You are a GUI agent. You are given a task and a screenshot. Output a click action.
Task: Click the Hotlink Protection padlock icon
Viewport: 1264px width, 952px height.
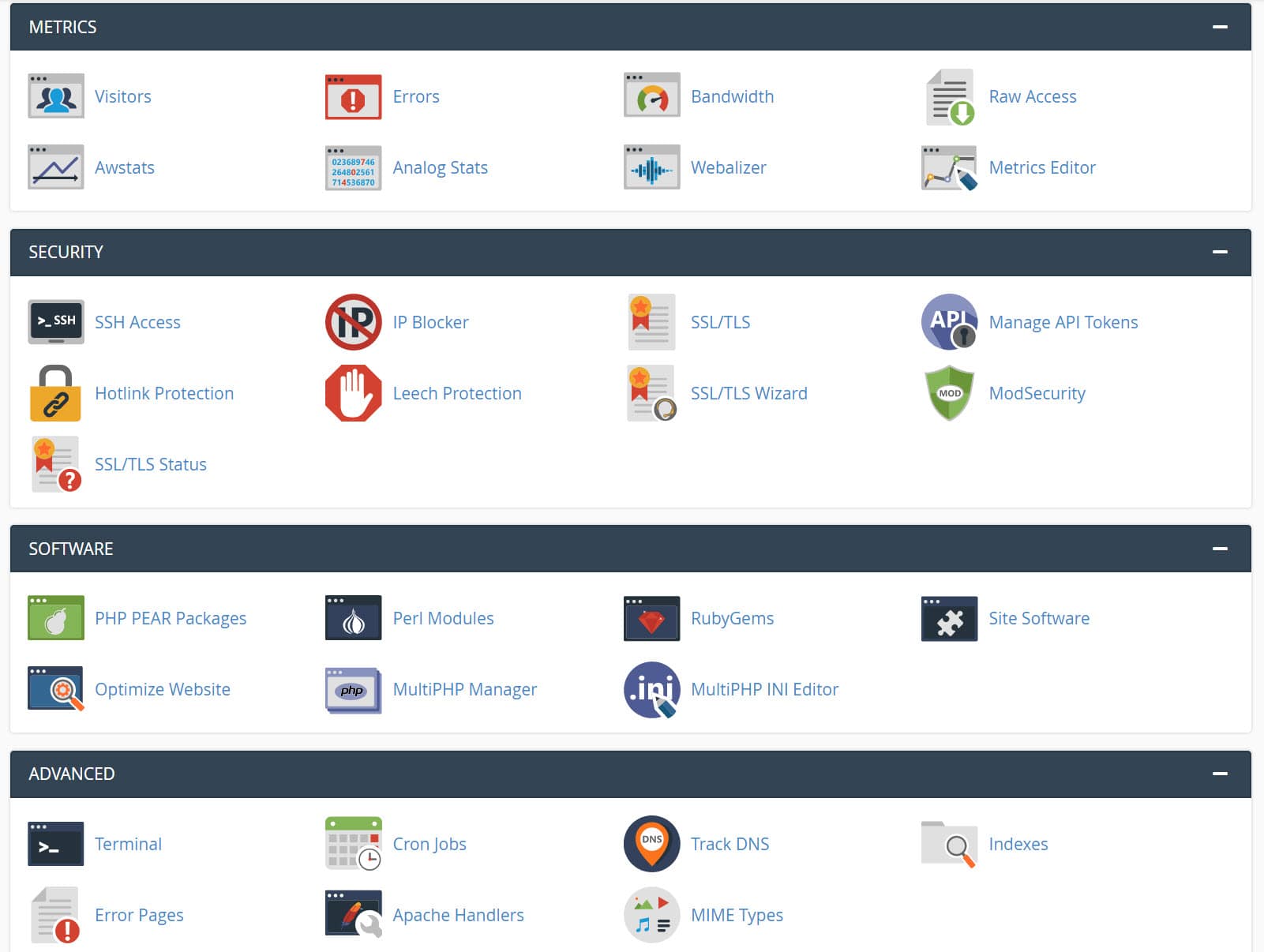coord(55,393)
